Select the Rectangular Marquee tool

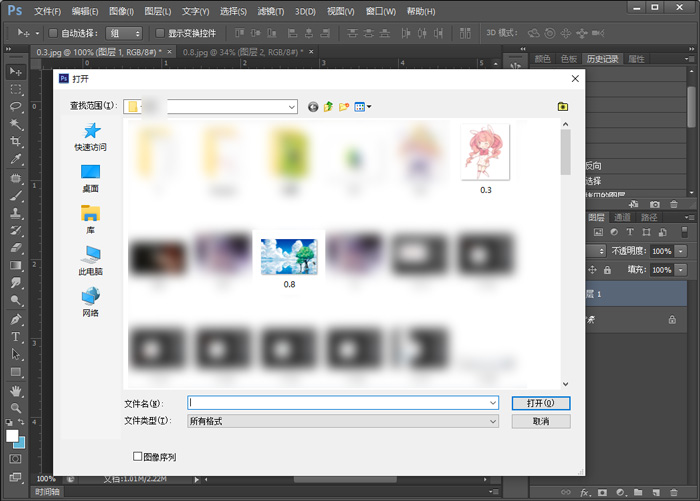pyautogui.click(x=16, y=89)
